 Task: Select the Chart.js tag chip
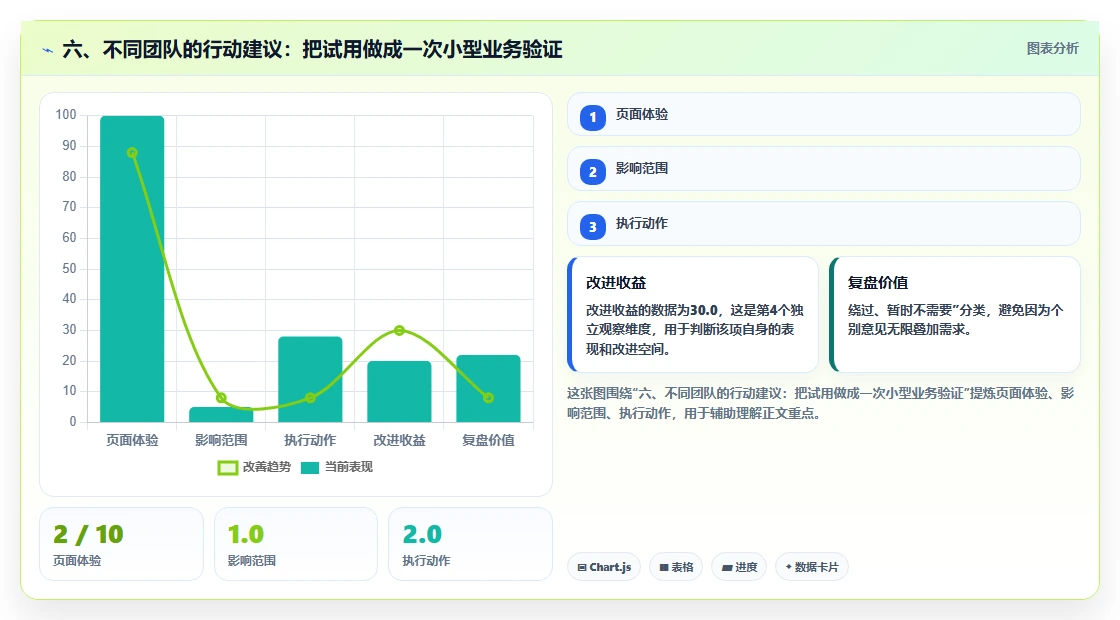coord(604,567)
